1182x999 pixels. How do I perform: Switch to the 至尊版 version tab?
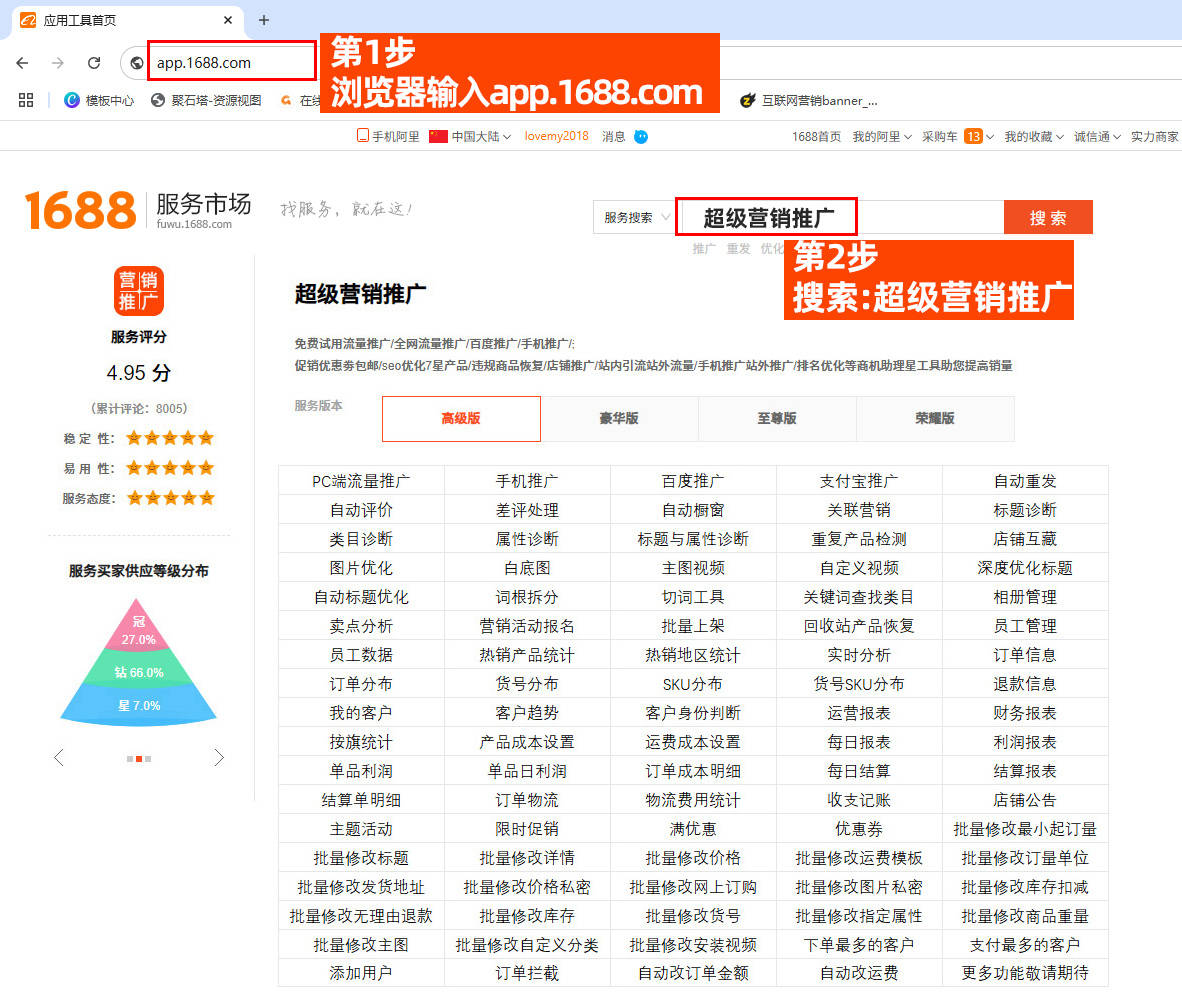coord(777,418)
